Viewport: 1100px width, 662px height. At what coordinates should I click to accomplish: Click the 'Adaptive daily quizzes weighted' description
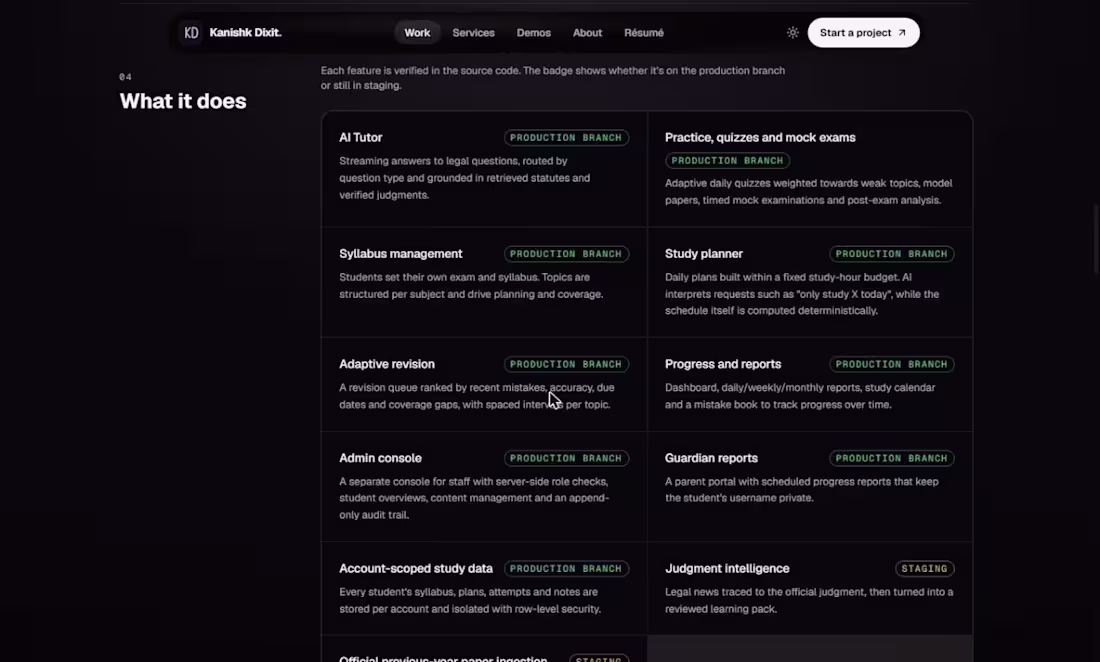pos(808,191)
